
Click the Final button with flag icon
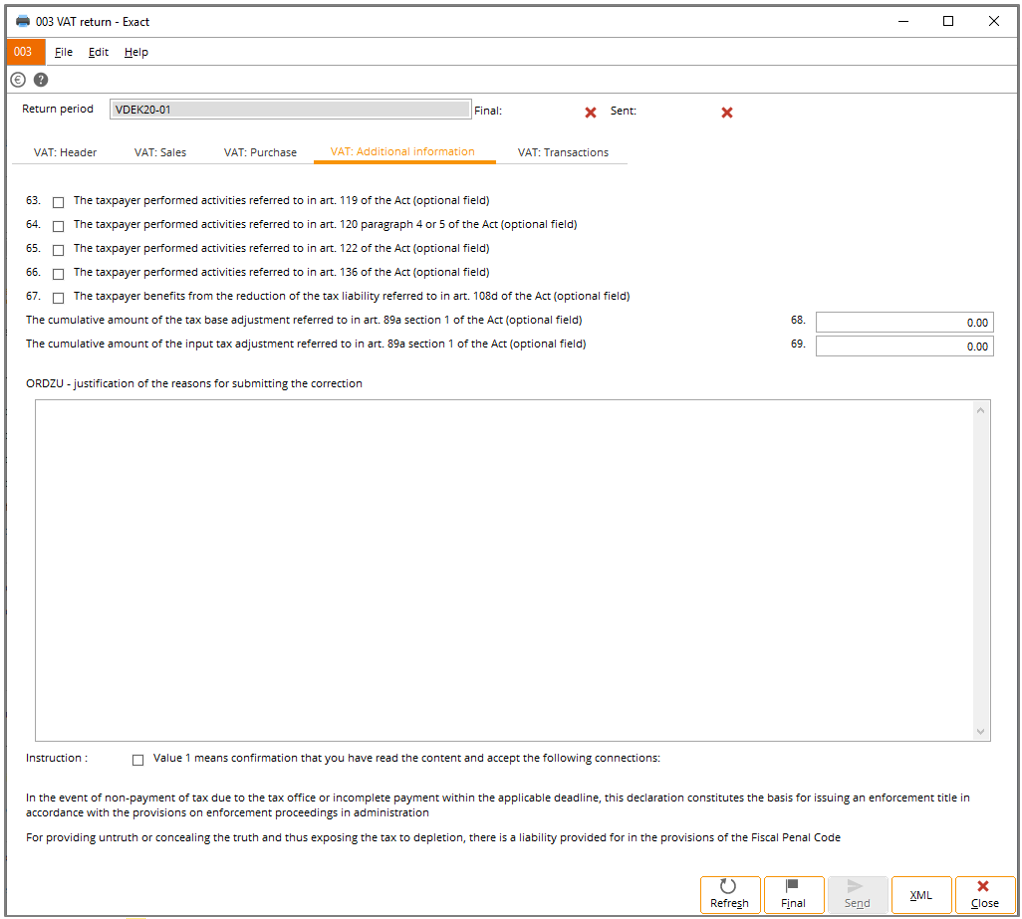click(794, 894)
